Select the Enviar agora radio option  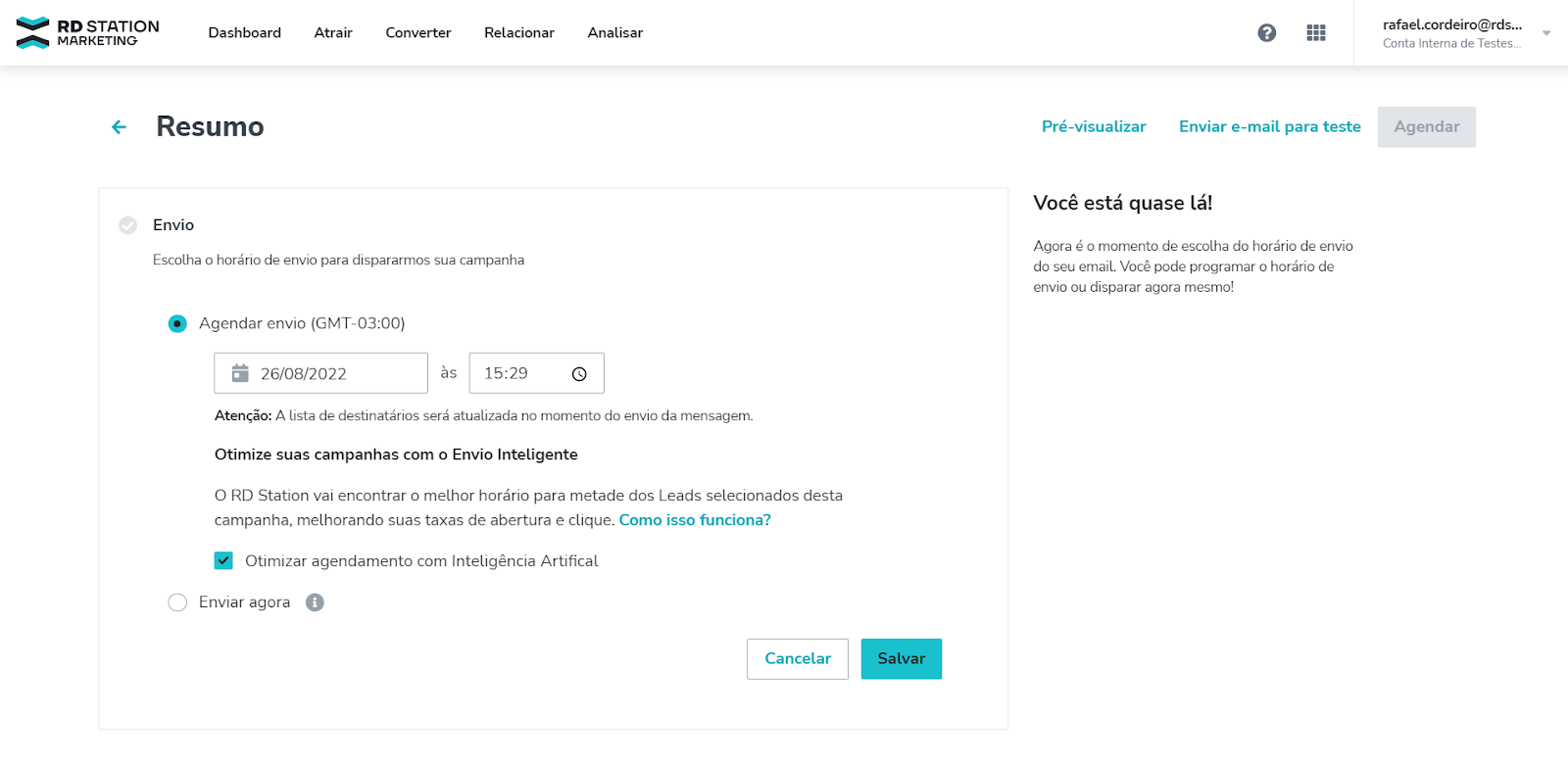tap(177, 602)
